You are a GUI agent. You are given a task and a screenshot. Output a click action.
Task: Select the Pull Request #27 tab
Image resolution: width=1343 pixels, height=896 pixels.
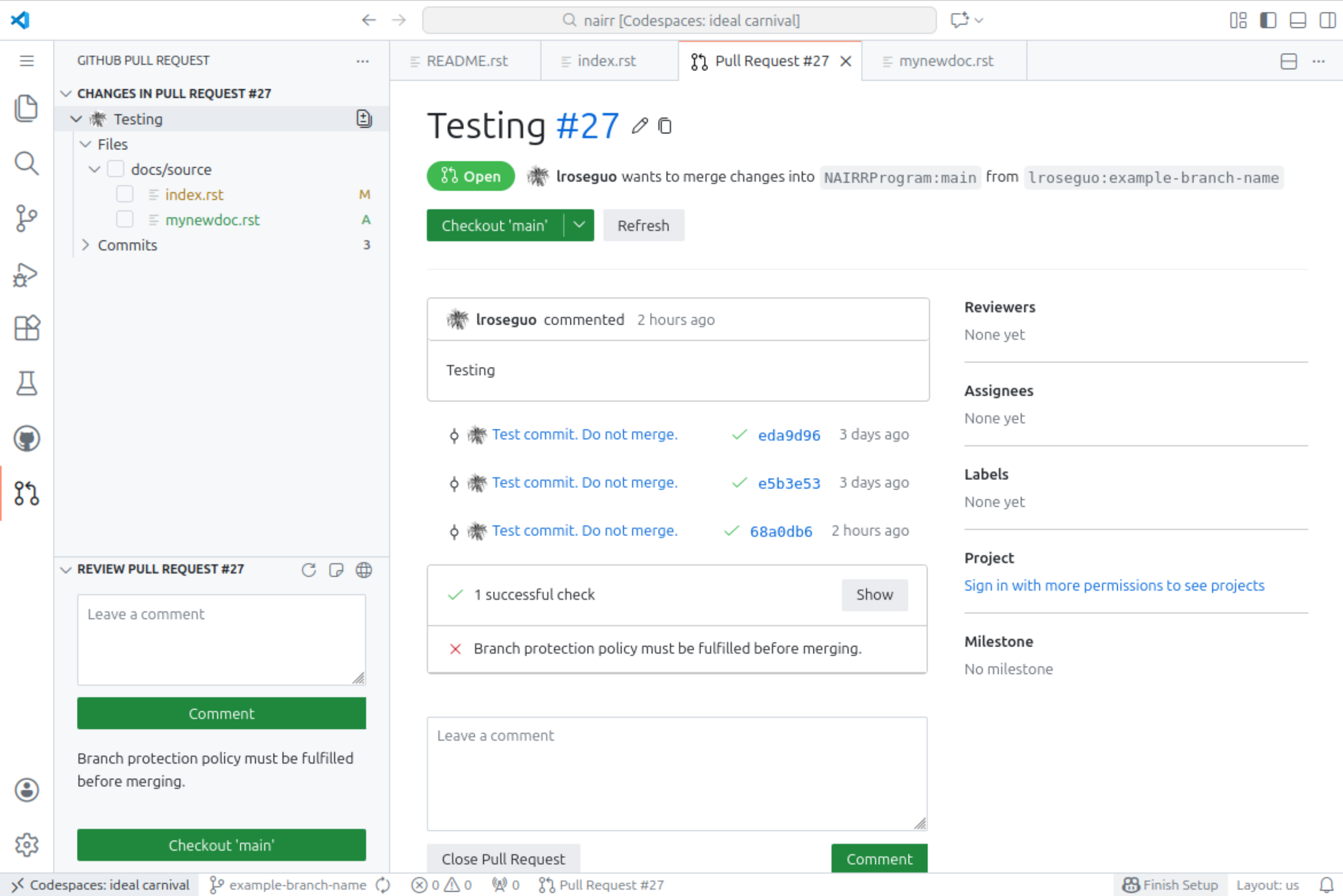coord(770,61)
